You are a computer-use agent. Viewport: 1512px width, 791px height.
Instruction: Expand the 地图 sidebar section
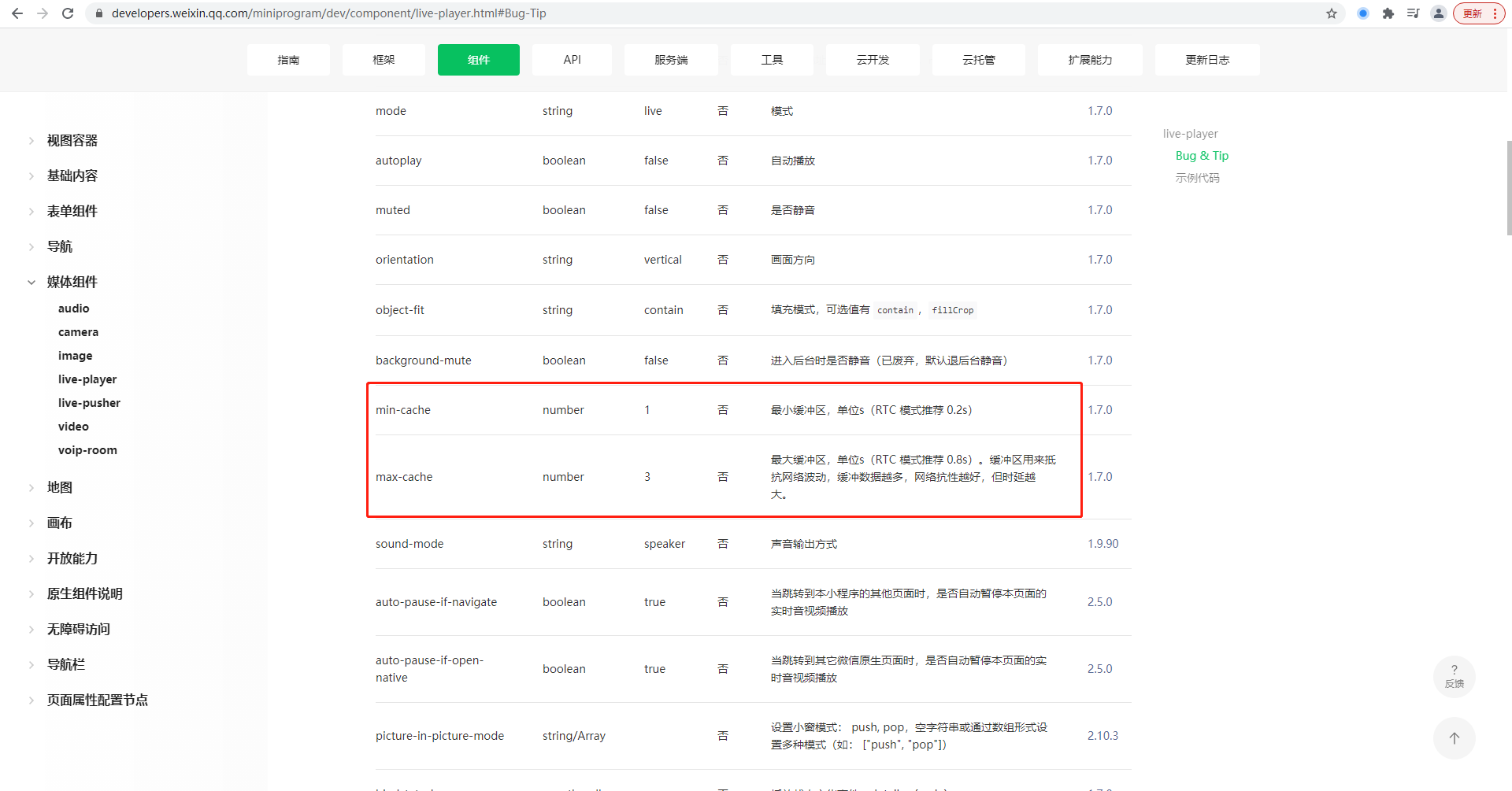(x=60, y=488)
